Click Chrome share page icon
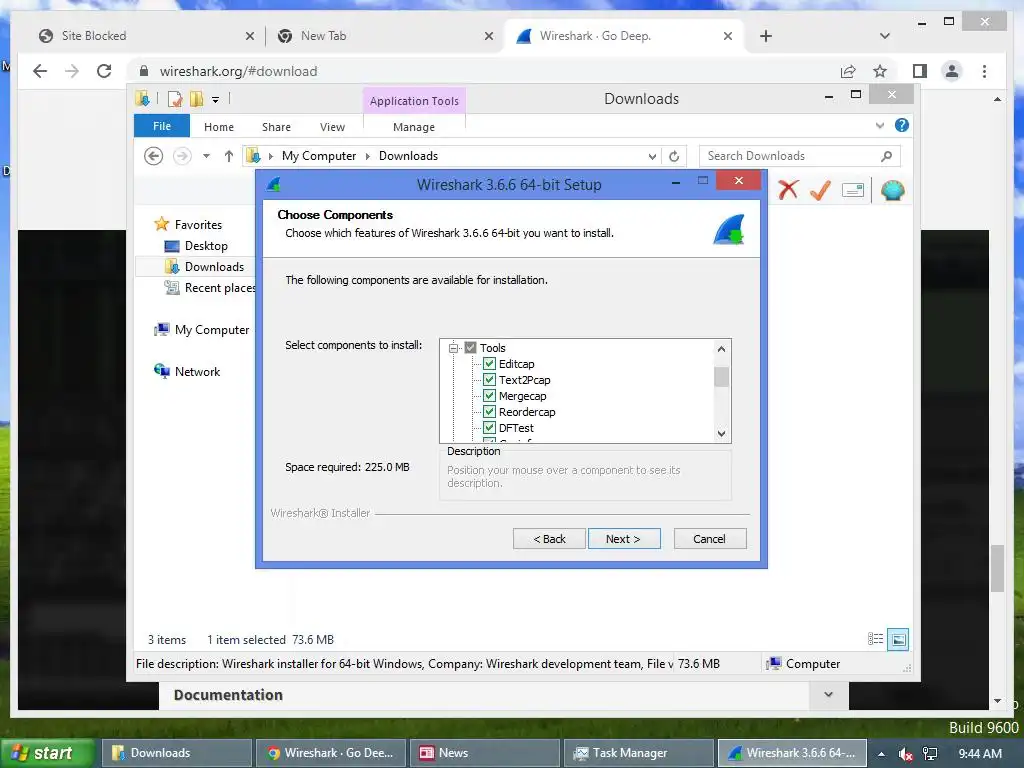Viewport: 1024px width, 768px height. 848,71
